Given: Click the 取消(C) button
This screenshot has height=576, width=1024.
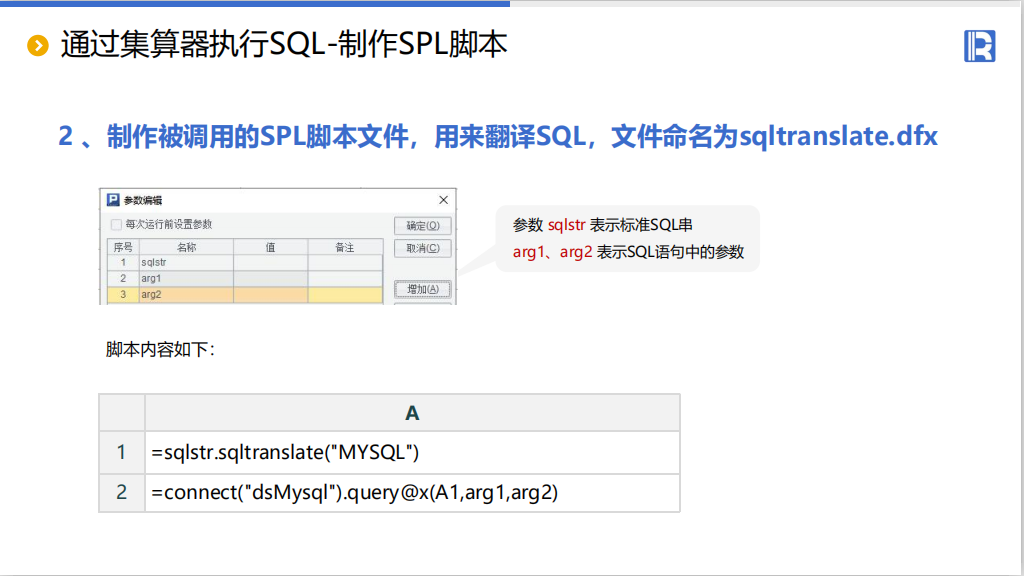Looking at the screenshot, I should coord(423,248).
